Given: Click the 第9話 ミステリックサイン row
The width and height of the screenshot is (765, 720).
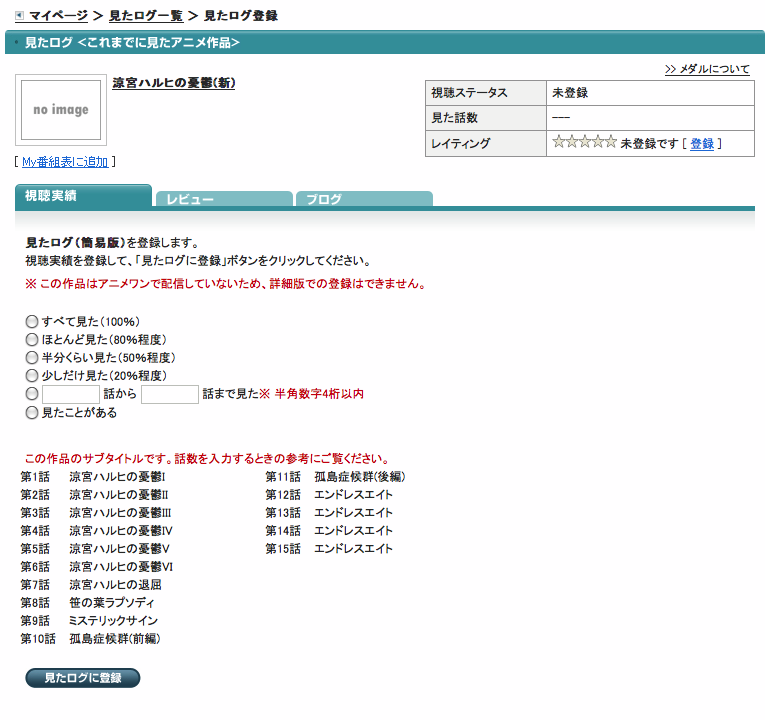Looking at the screenshot, I should coord(89,620).
